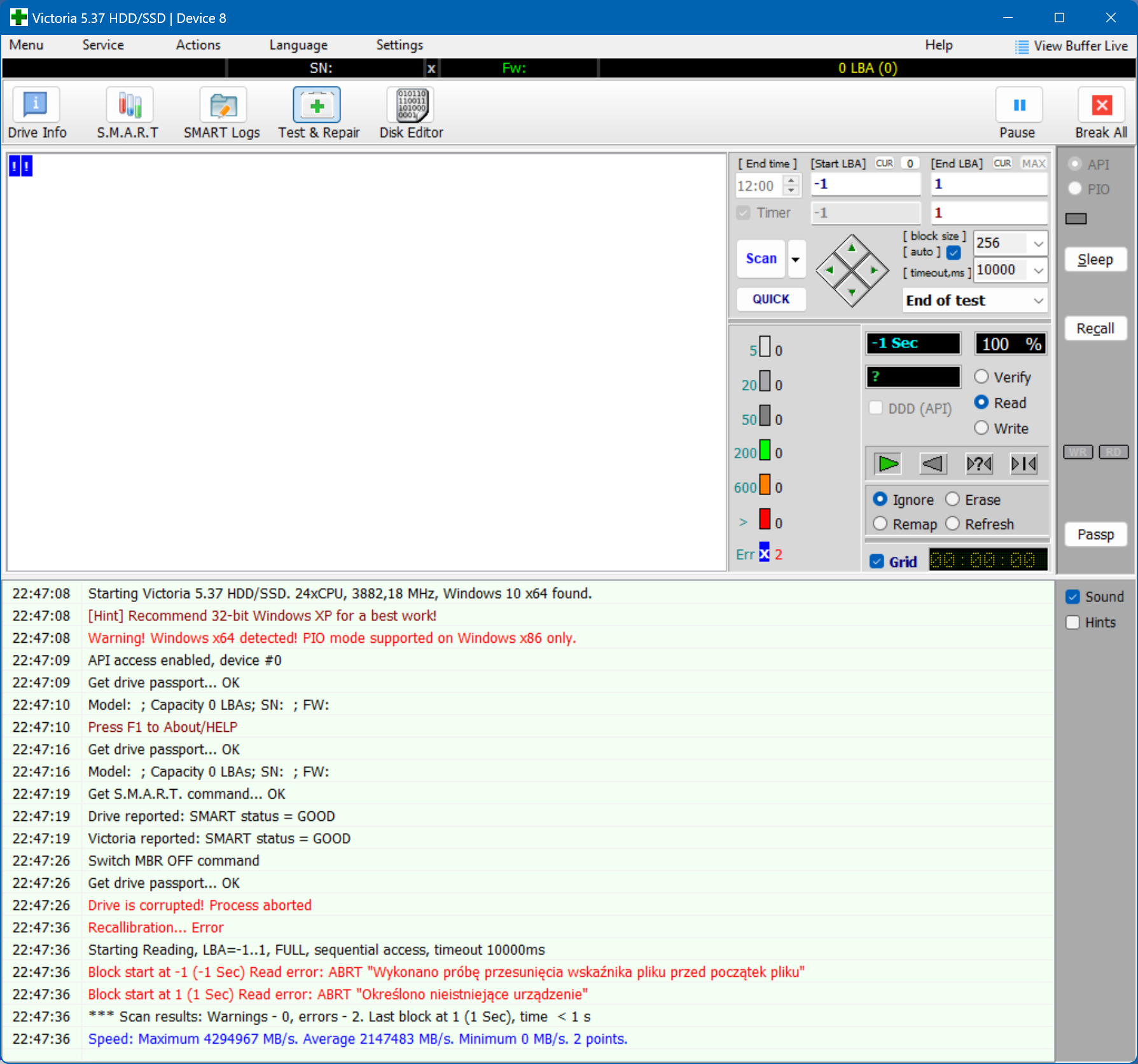The image size is (1138, 1064).
Task: Click the reverse scan arrow button
Action: tap(933, 464)
